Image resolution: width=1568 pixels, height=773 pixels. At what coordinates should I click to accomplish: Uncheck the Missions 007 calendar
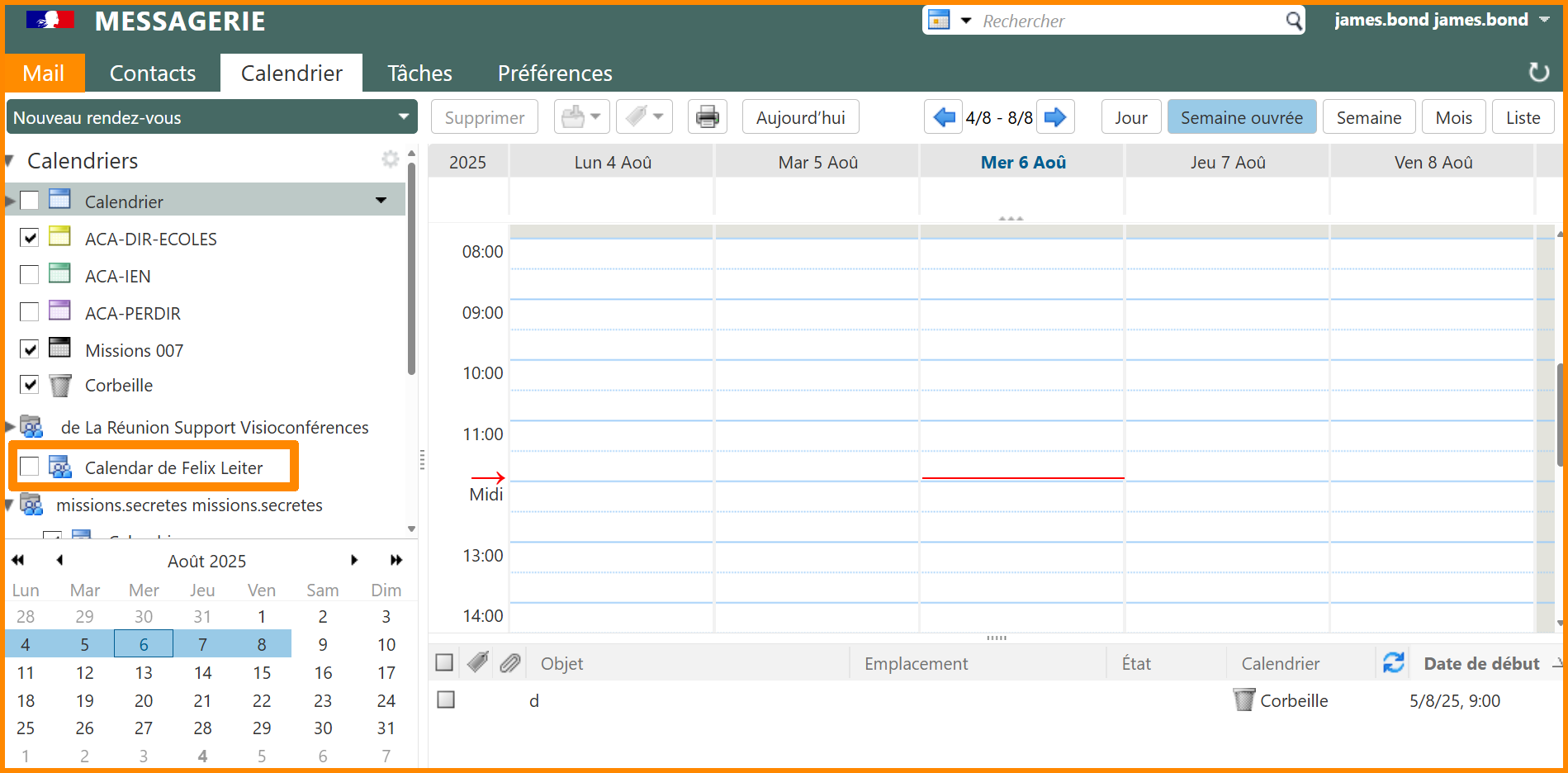pos(30,349)
